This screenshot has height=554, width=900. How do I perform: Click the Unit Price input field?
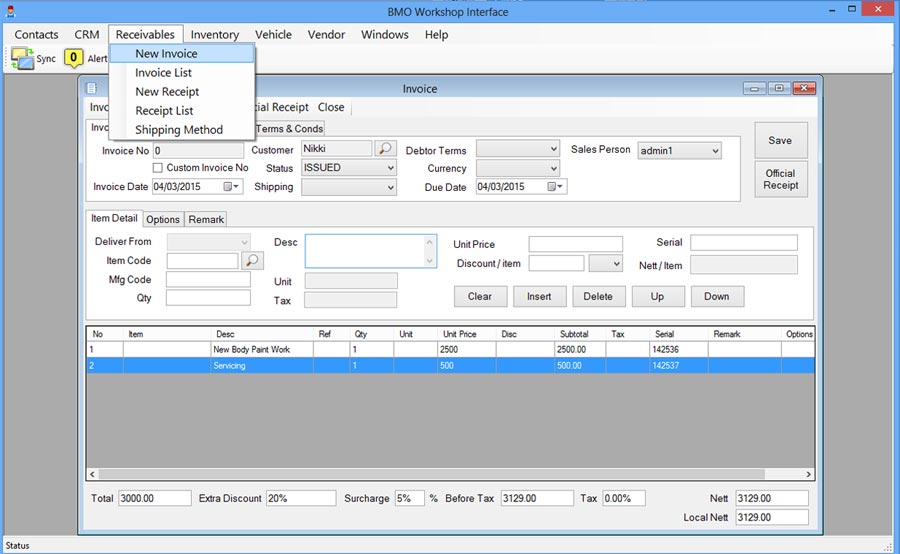576,244
